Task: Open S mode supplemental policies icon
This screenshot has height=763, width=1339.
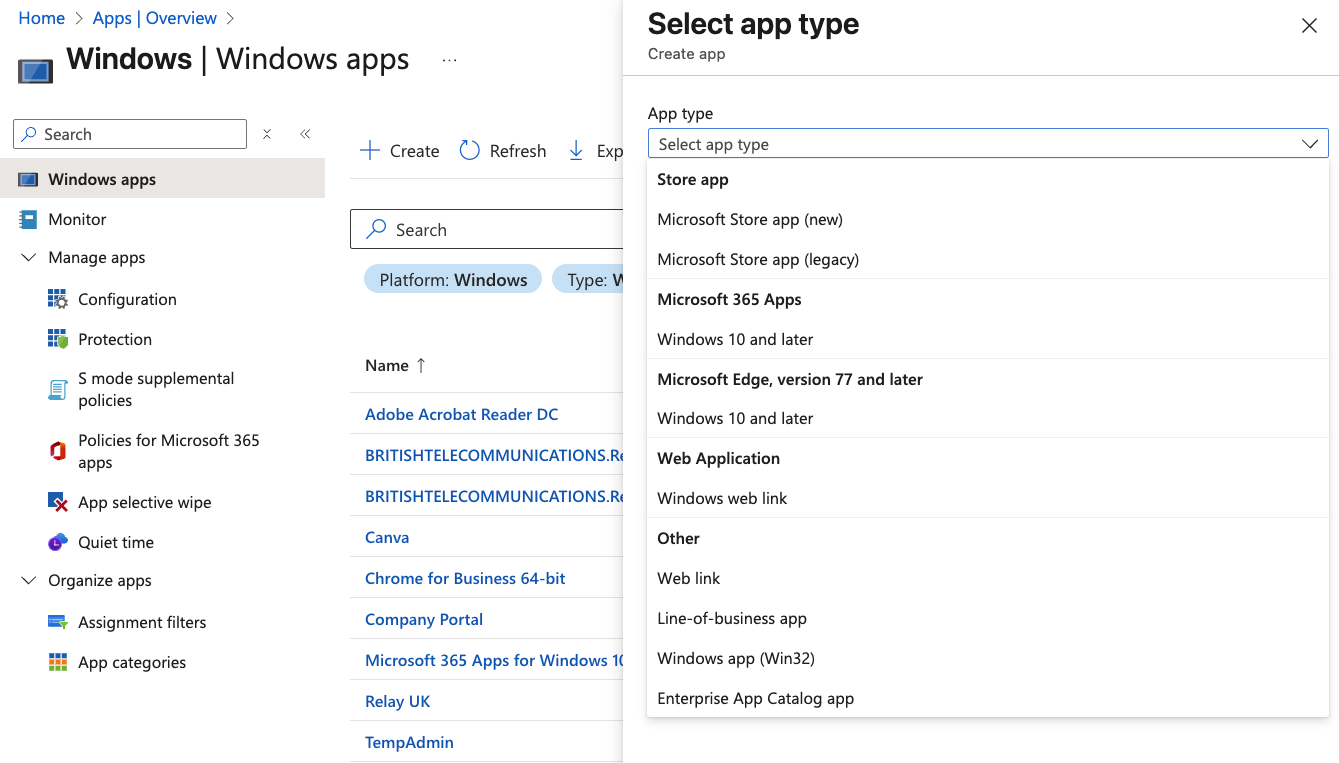Action: point(57,389)
